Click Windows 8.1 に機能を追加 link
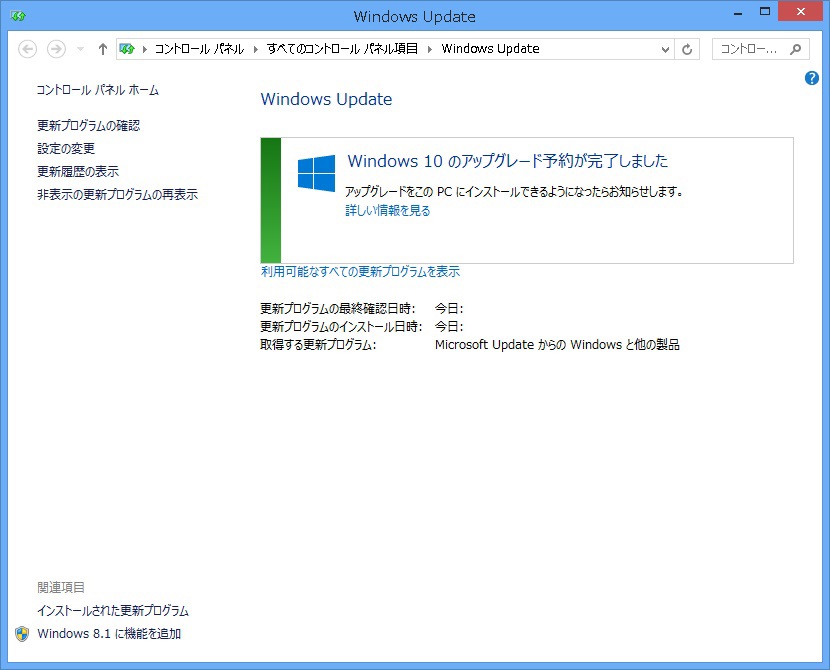Viewport: 830px width, 670px height. tap(109, 633)
